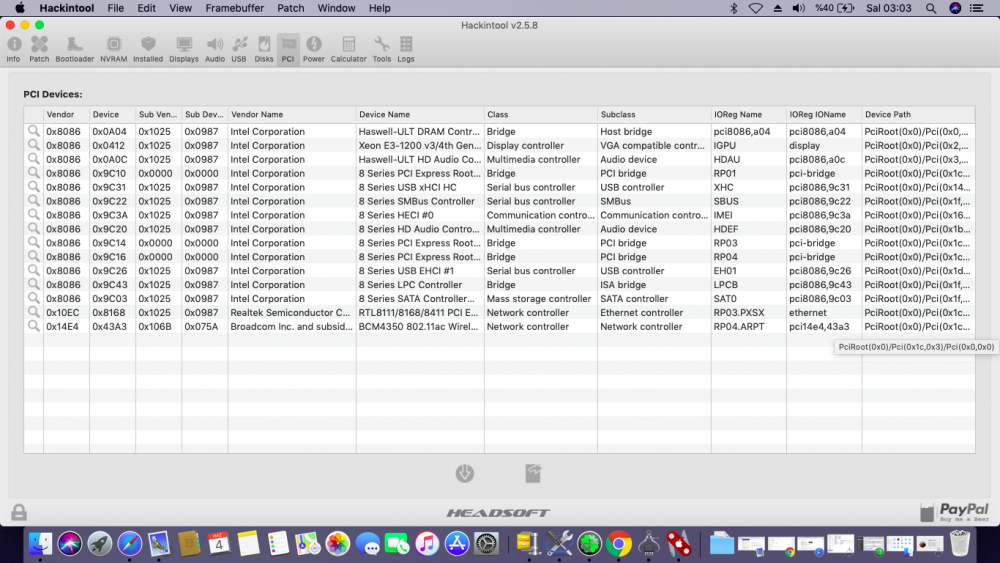
Task: Open the Patch menu in menu bar
Action: pyautogui.click(x=291, y=8)
